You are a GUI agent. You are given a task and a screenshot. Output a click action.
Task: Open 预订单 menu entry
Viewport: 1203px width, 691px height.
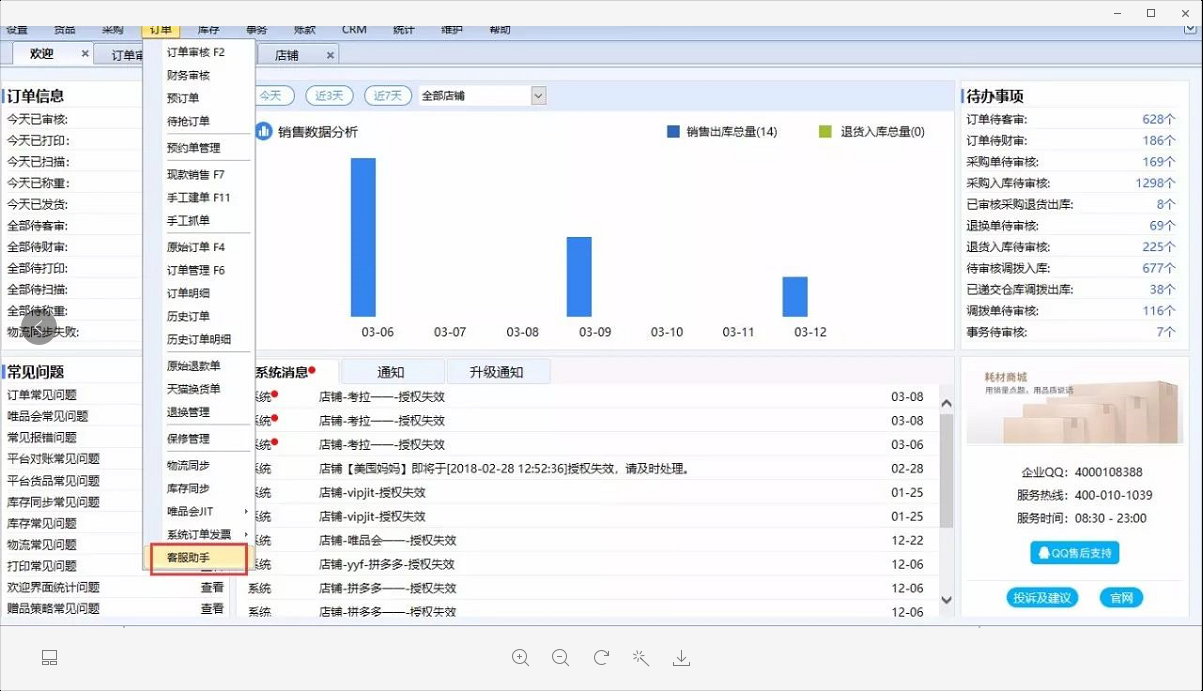coord(183,98)
